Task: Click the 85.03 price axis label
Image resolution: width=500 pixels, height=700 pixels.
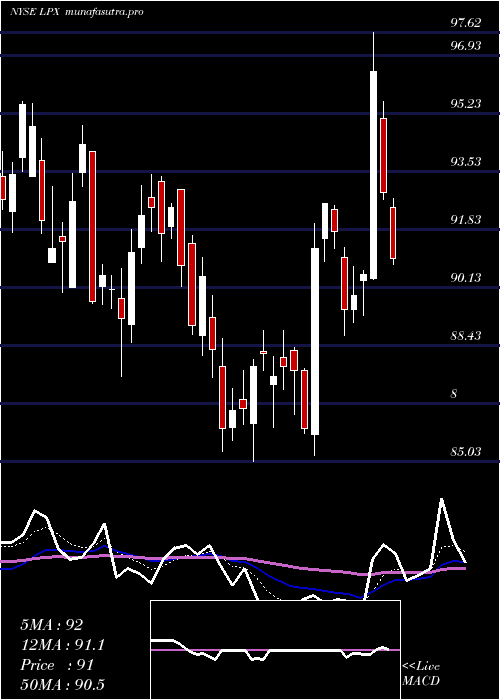Action: click(x=466, y=452)
